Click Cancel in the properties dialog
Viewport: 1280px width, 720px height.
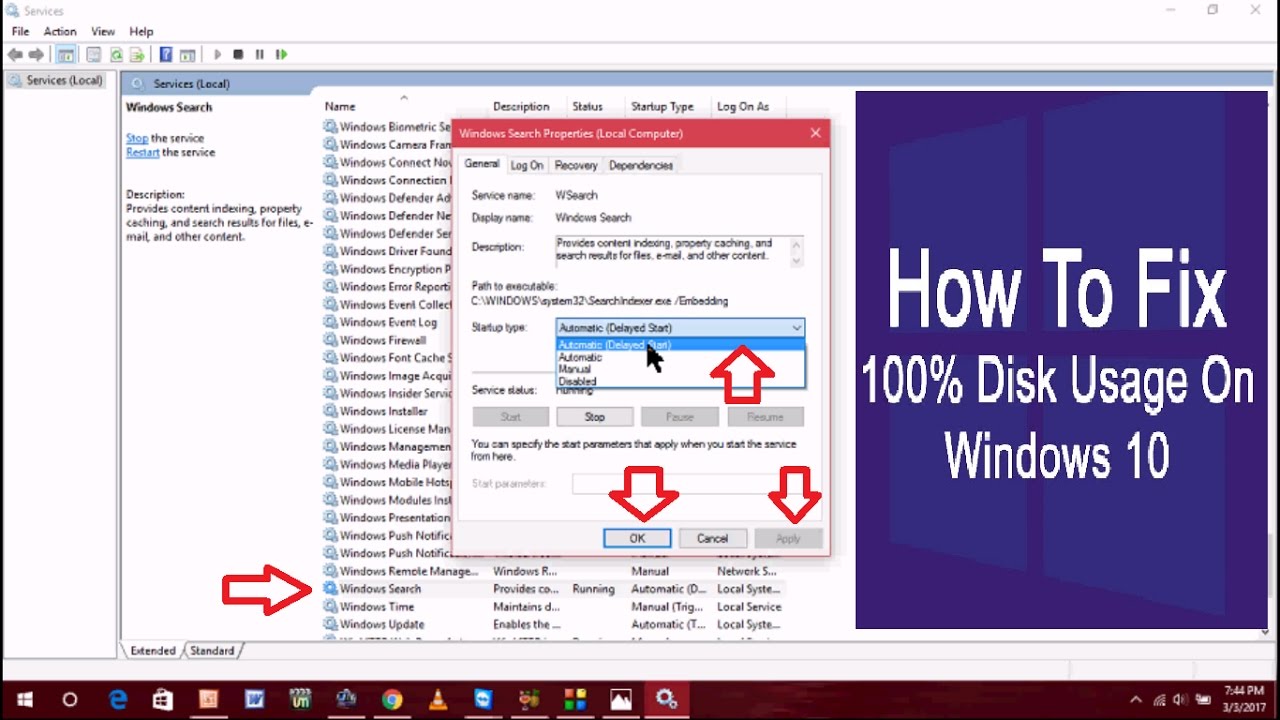(x=712, y=538)
